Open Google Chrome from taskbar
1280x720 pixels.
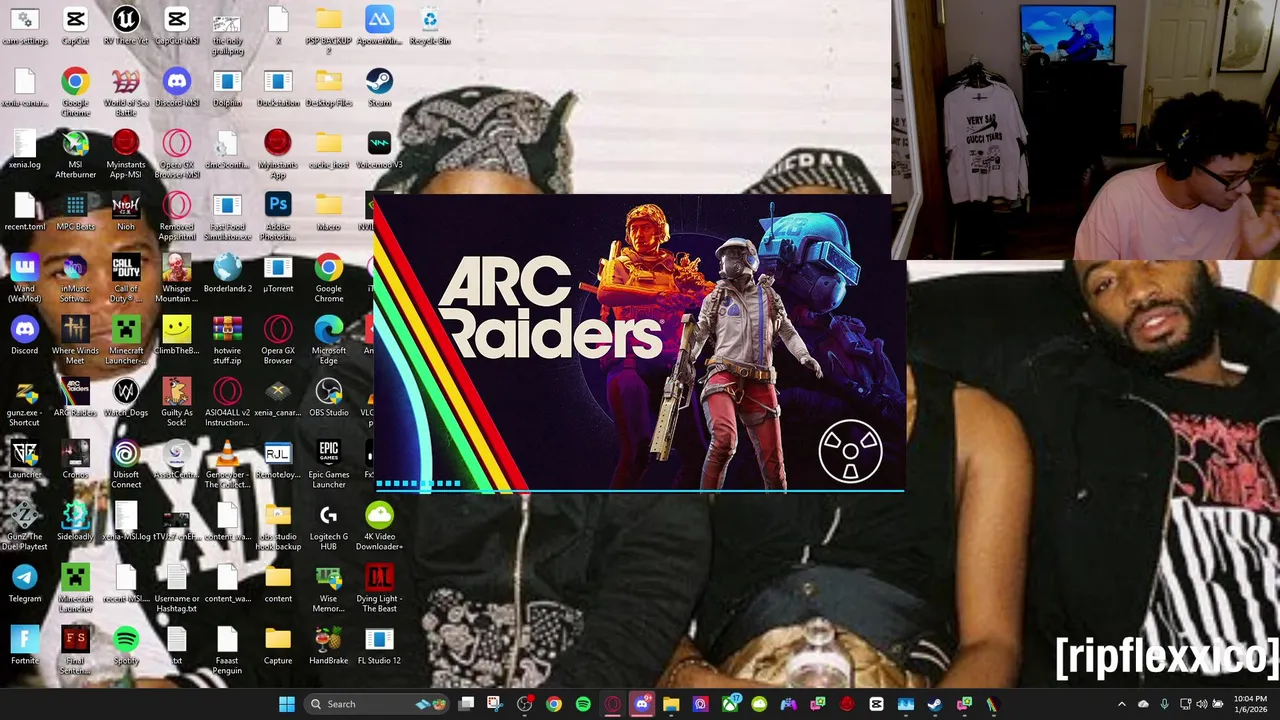coord(553,704)
